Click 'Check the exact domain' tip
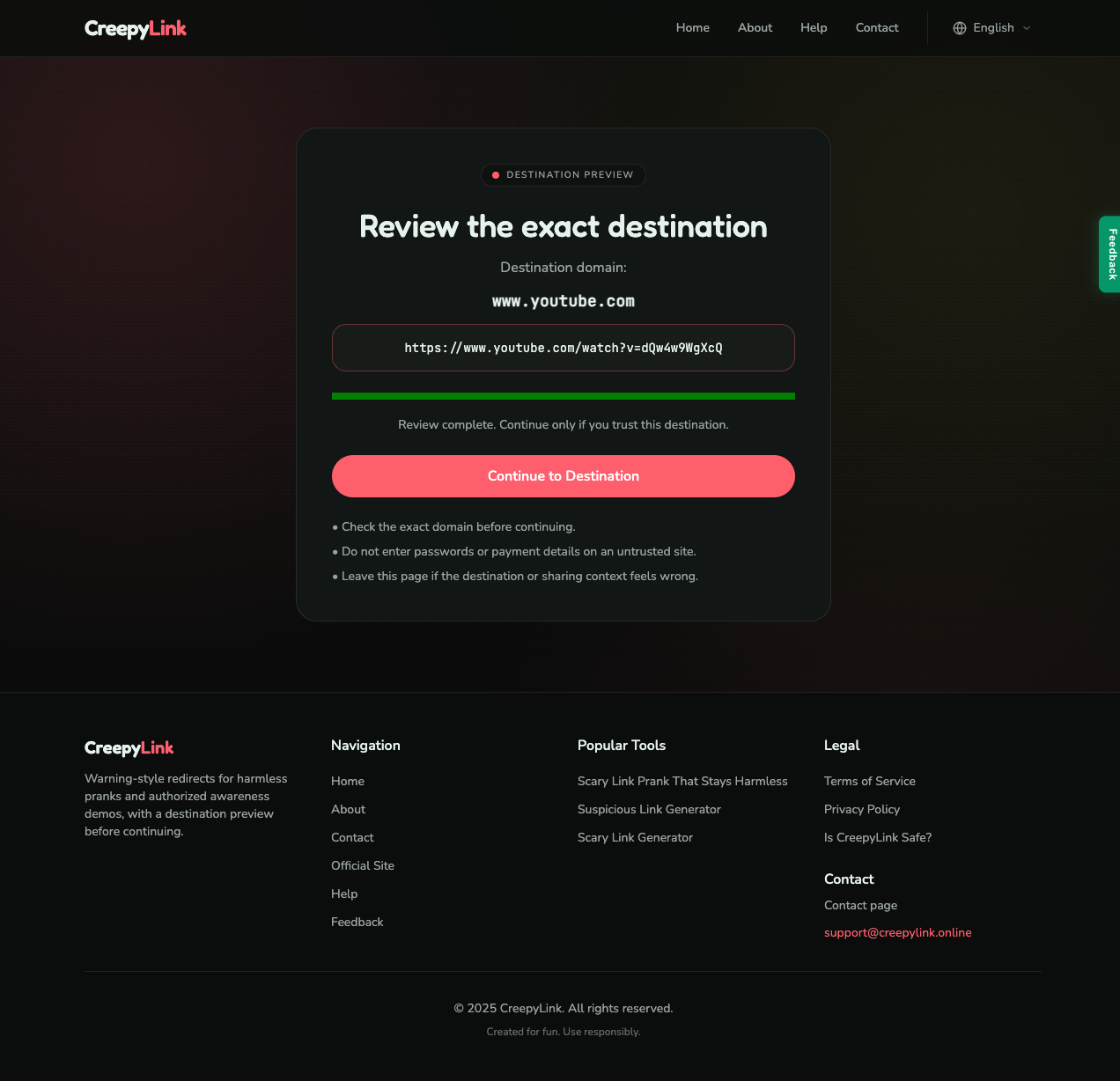1120x1081 pixels. coord(453,527)
